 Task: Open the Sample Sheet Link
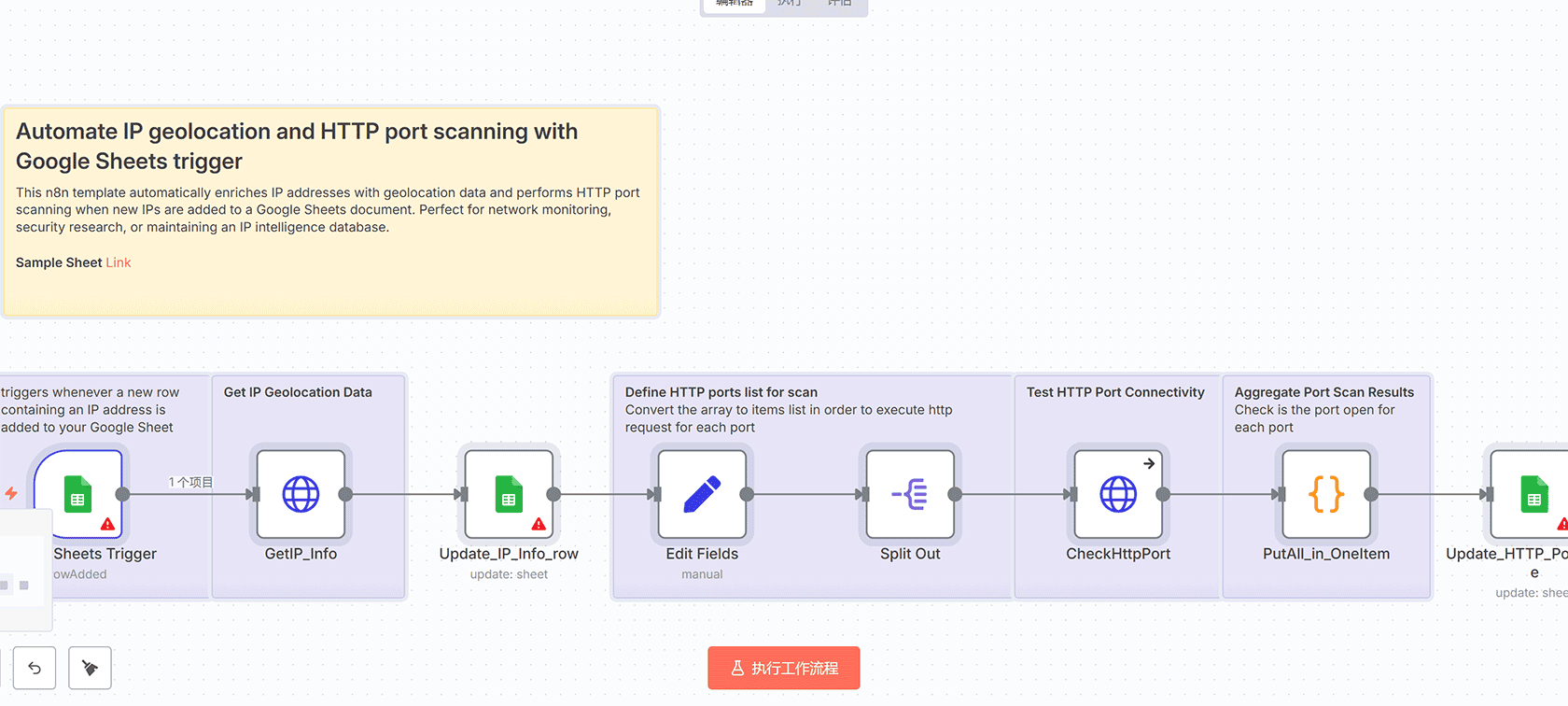119,262
